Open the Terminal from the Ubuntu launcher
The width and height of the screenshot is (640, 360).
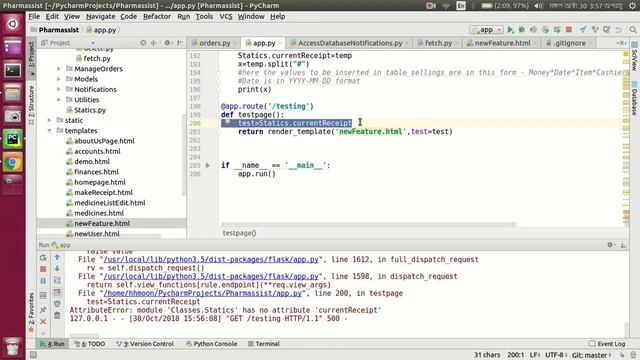[13, 70]
